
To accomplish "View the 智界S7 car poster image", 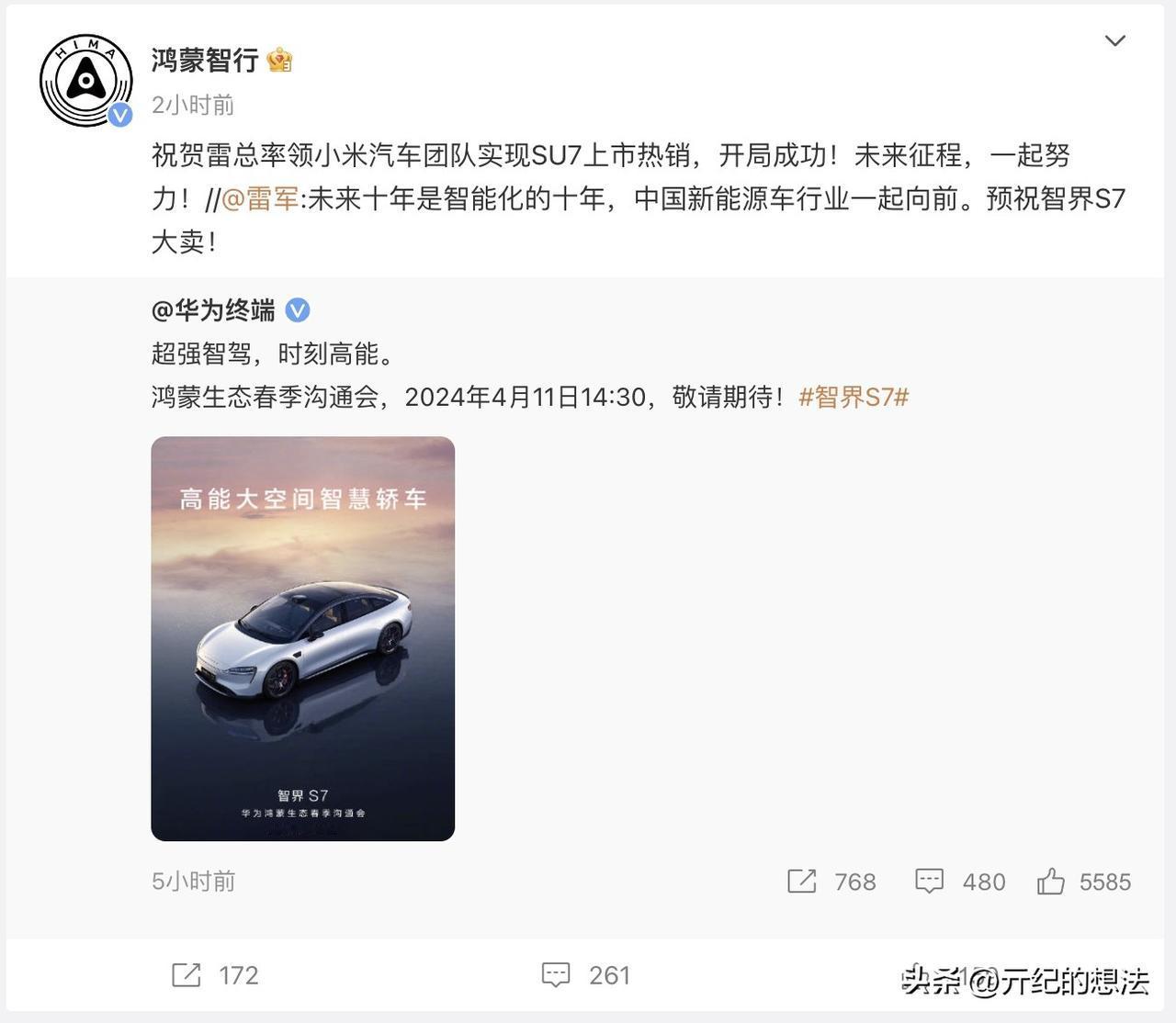I will (303, 638).
